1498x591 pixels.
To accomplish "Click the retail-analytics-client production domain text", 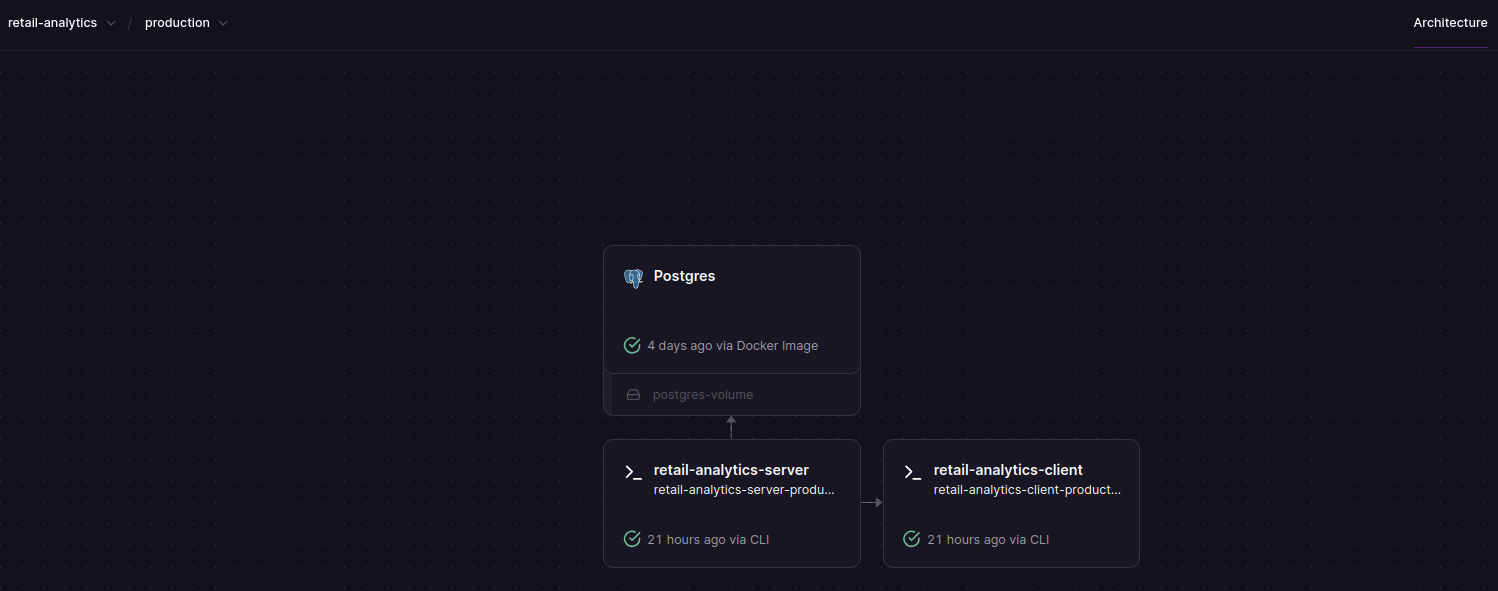I will click(x=1027, y=490).
